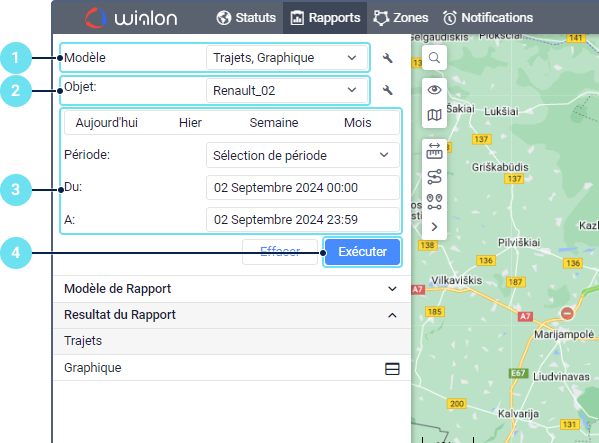Click the wrench icon next to Modèle
599x443 pixels.
[x=387, y=58]
